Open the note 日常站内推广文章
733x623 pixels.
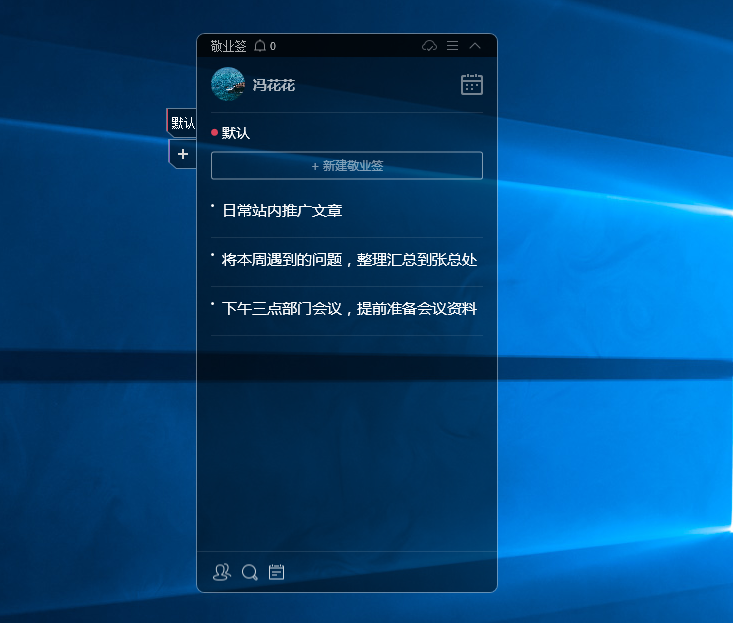point(282,211)
